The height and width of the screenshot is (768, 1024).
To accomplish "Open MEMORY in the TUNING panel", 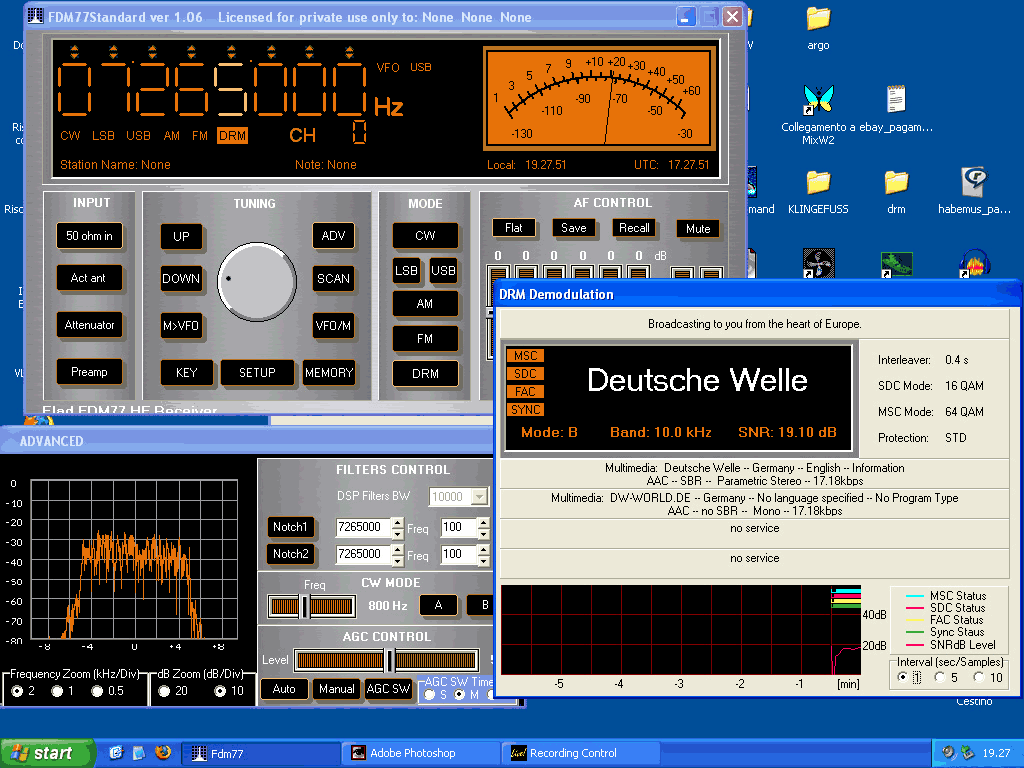I will click(329, 372).
